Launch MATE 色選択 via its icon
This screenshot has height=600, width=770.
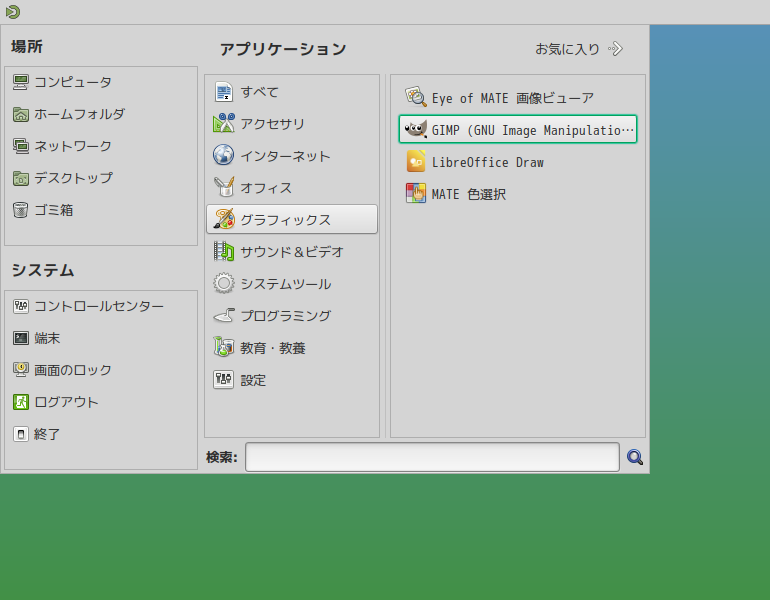(415, 193)
